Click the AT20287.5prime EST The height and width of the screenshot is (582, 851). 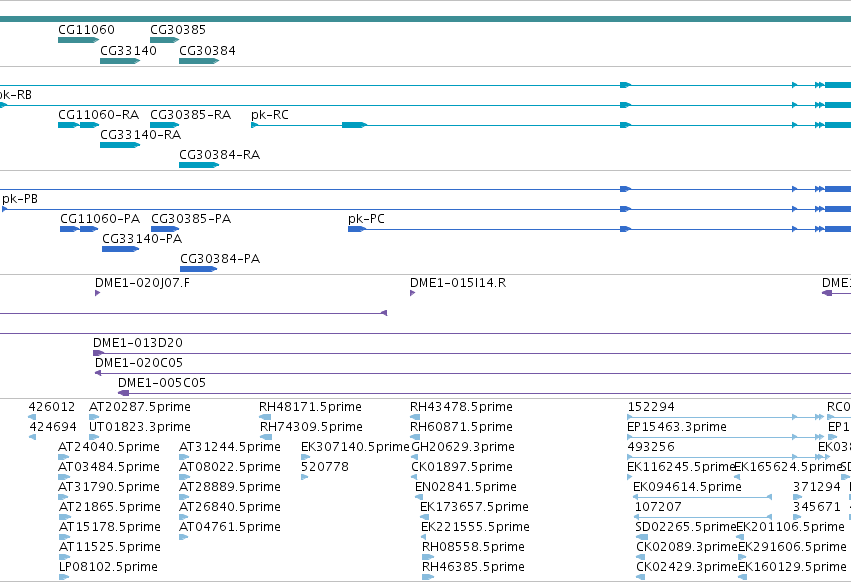pyautogui.click(x=94, y=417)
